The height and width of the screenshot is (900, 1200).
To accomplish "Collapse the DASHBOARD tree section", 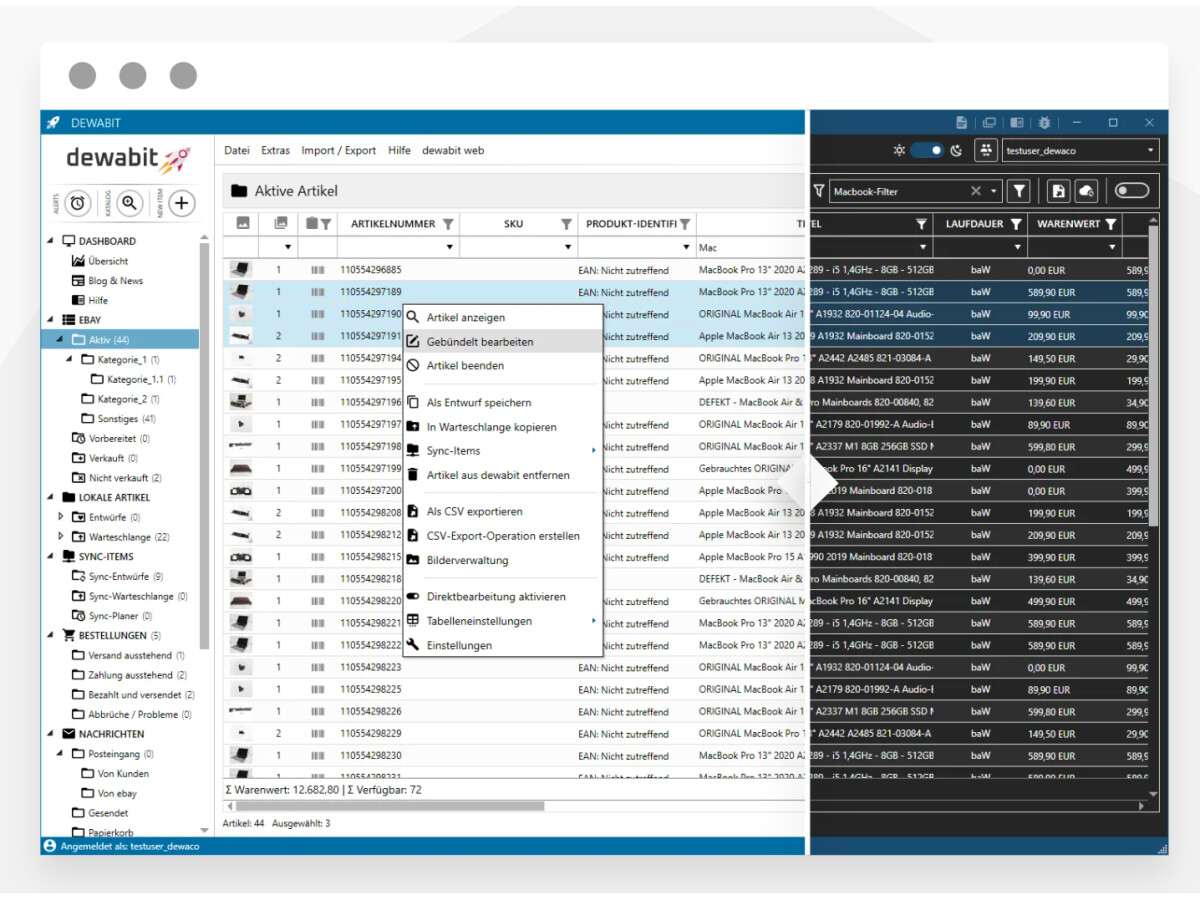I will click(52, 241).
